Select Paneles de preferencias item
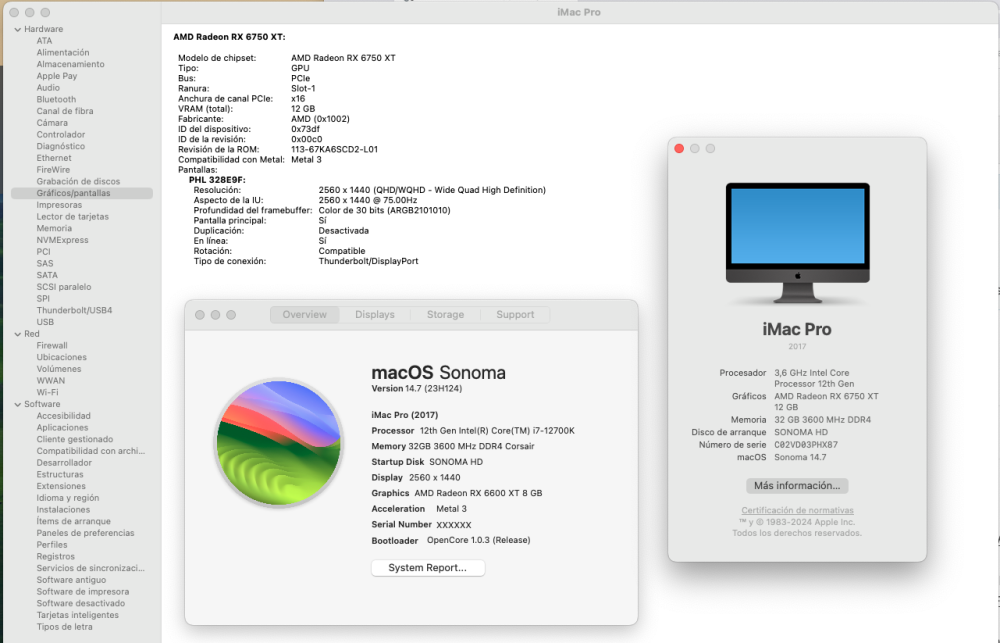1000x643 pixels. (x=85, y=533)
